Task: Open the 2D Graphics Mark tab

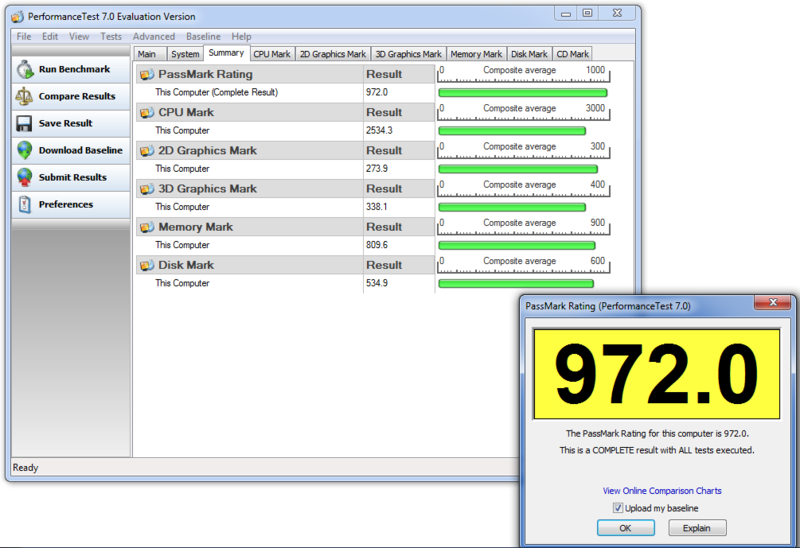Action: click(x=333, y=54)
